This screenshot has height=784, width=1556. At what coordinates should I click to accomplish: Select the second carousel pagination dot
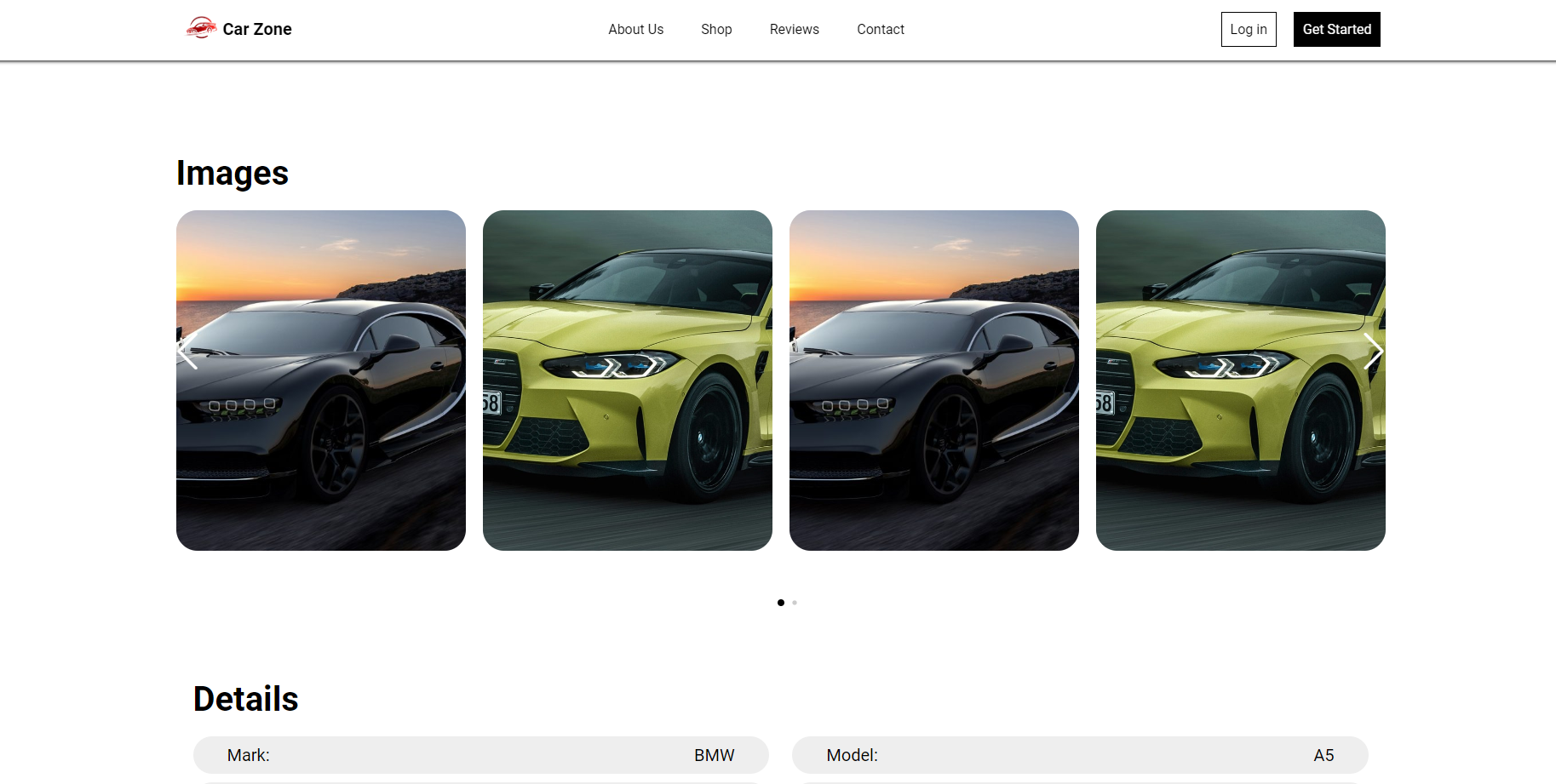point(795,602)
